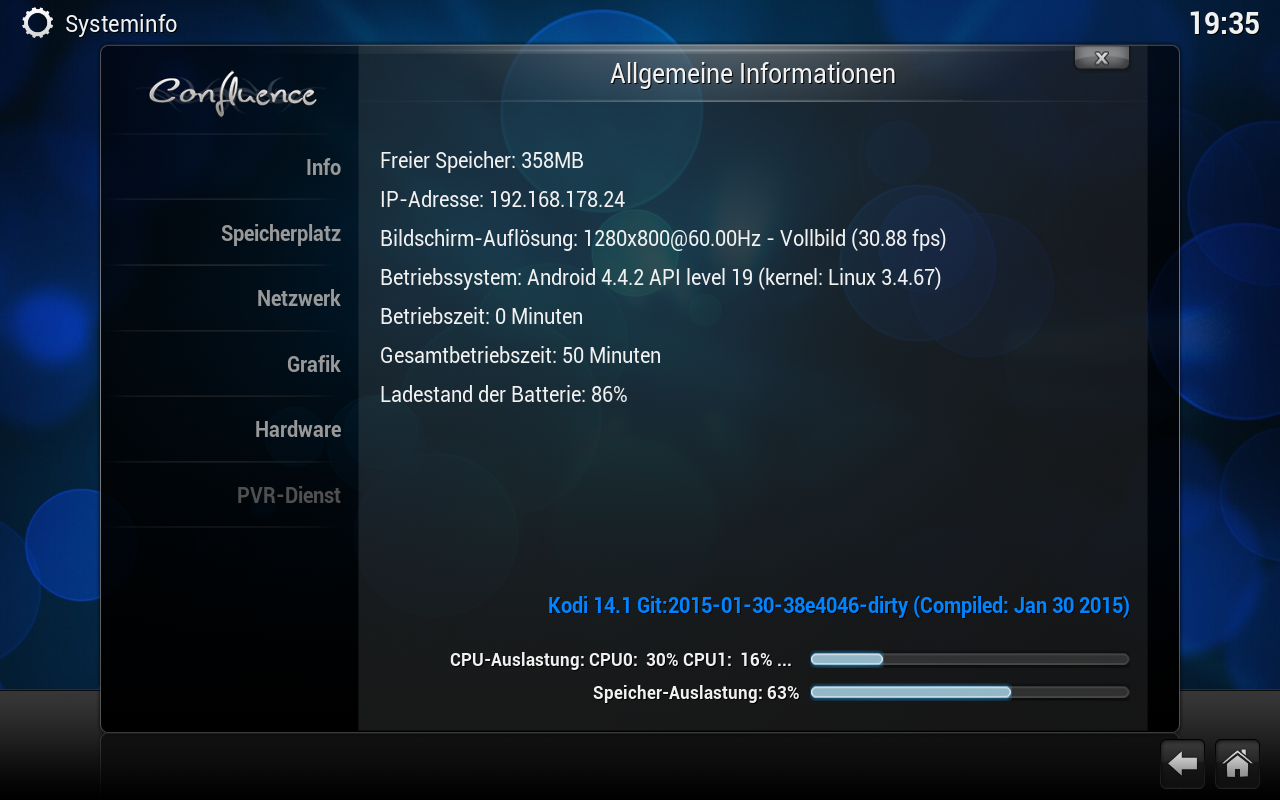Click the Confluence logo
The image size is (1280, 800).
(x=233, y=94)
